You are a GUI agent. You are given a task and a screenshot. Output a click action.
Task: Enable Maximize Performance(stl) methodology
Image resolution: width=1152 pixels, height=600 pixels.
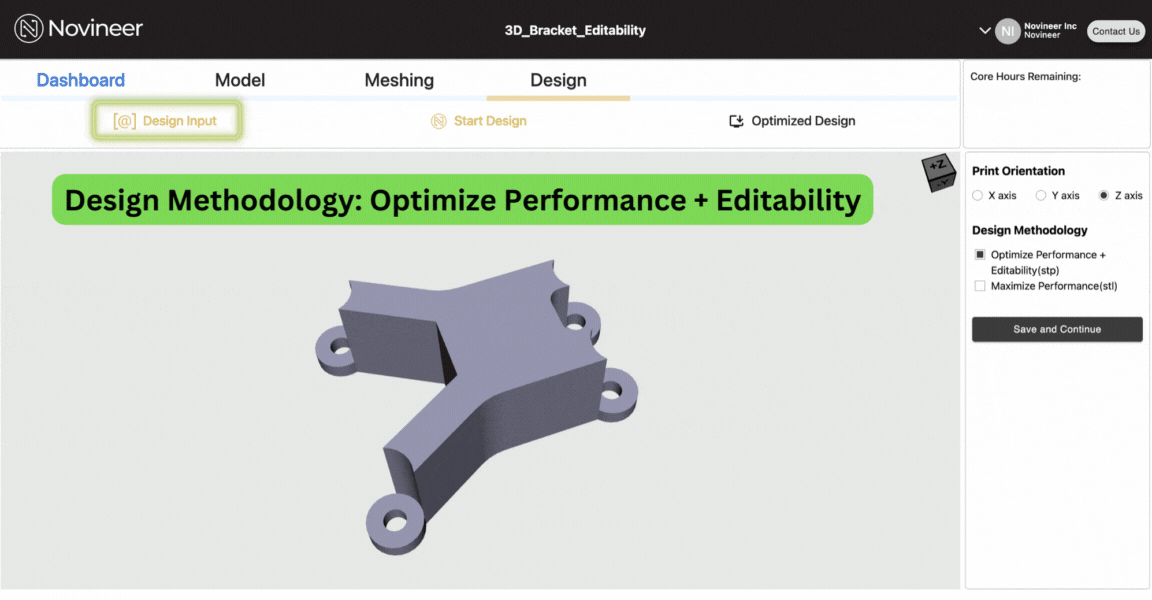point(979,285)
